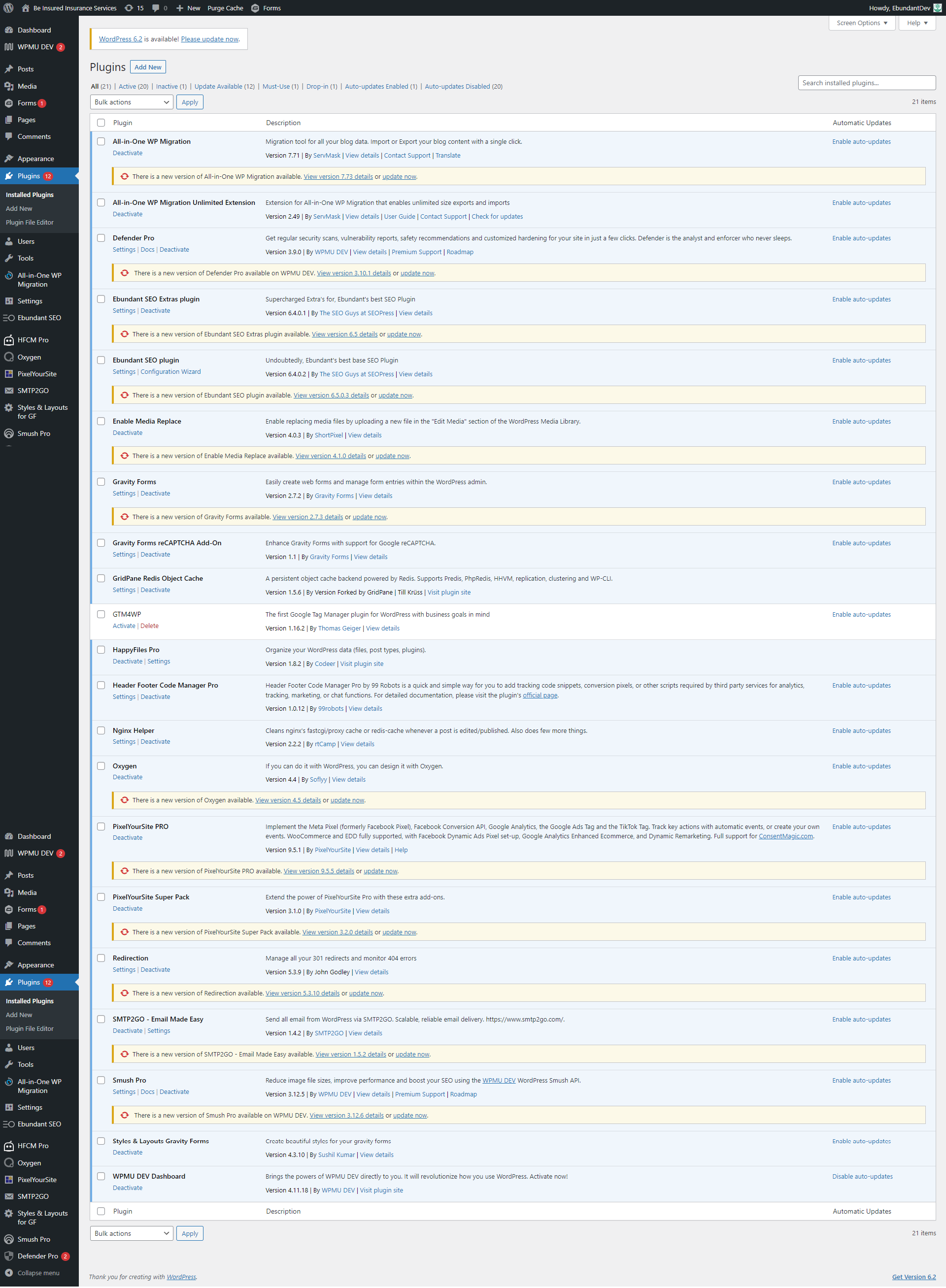Image resolution: width=946 pixels, height=1288 pixels.
Task: Click the Collapse menu arrow icon
Action: 8,1273
